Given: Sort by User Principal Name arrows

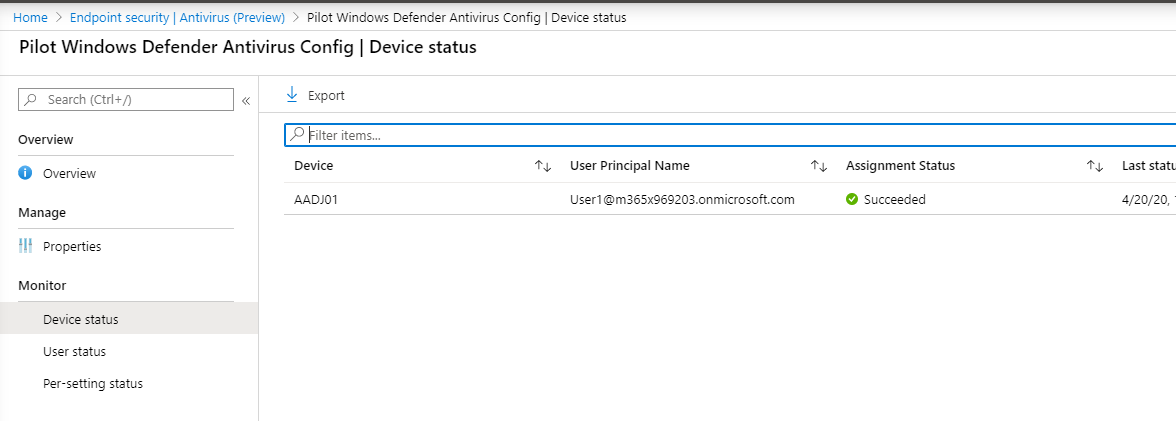Looking at the screenshot, I should coord(819,166).
